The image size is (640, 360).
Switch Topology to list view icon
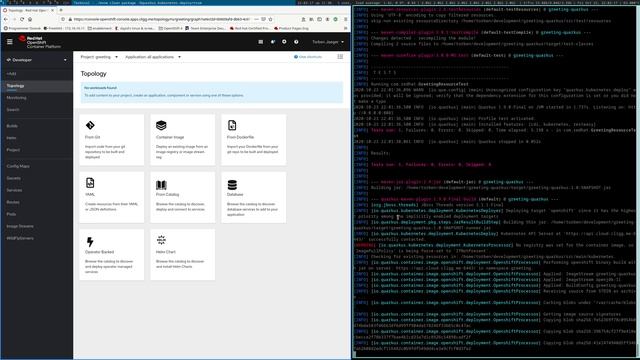pyautogui.click(x=340, y=57)
